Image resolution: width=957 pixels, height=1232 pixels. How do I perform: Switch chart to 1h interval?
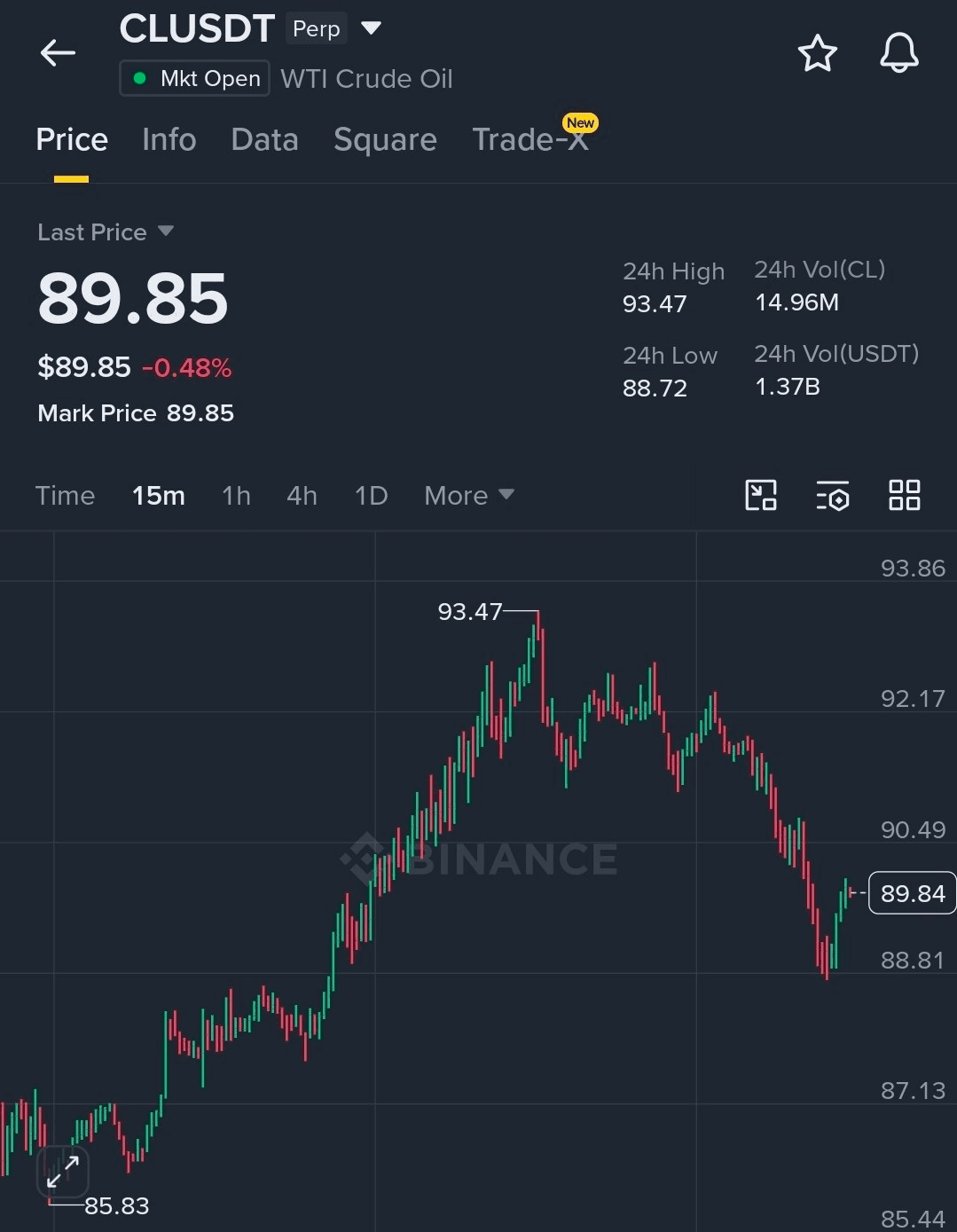[236, 496]
